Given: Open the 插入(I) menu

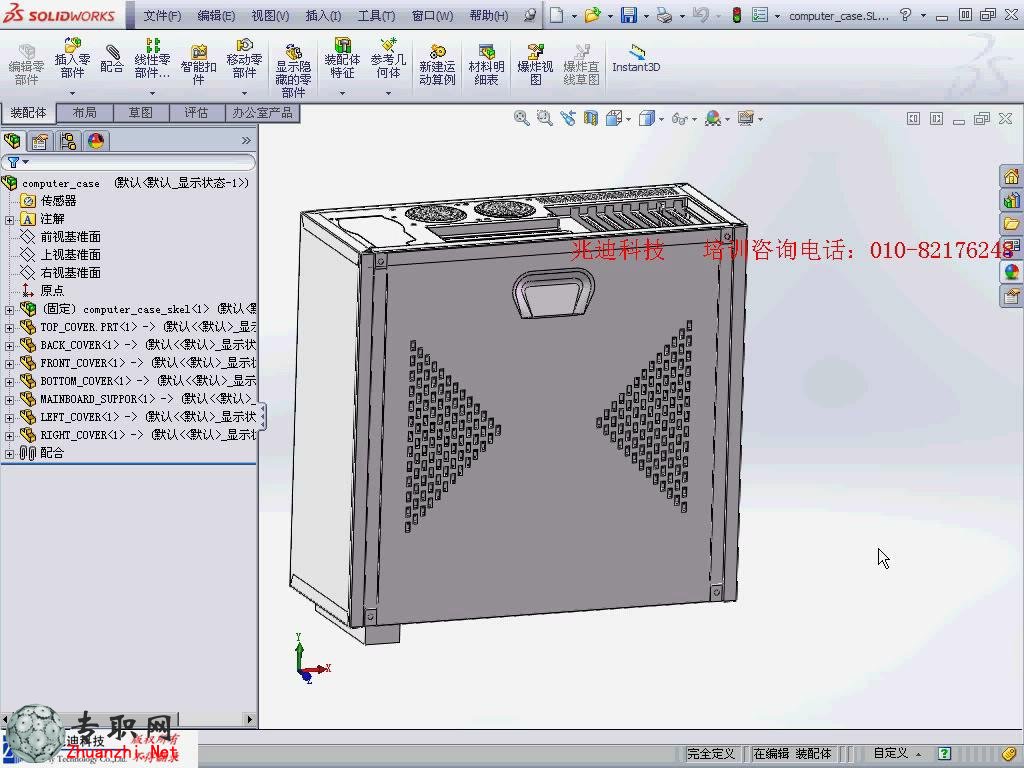Looking at the screenshot, I should pos(323,16).
